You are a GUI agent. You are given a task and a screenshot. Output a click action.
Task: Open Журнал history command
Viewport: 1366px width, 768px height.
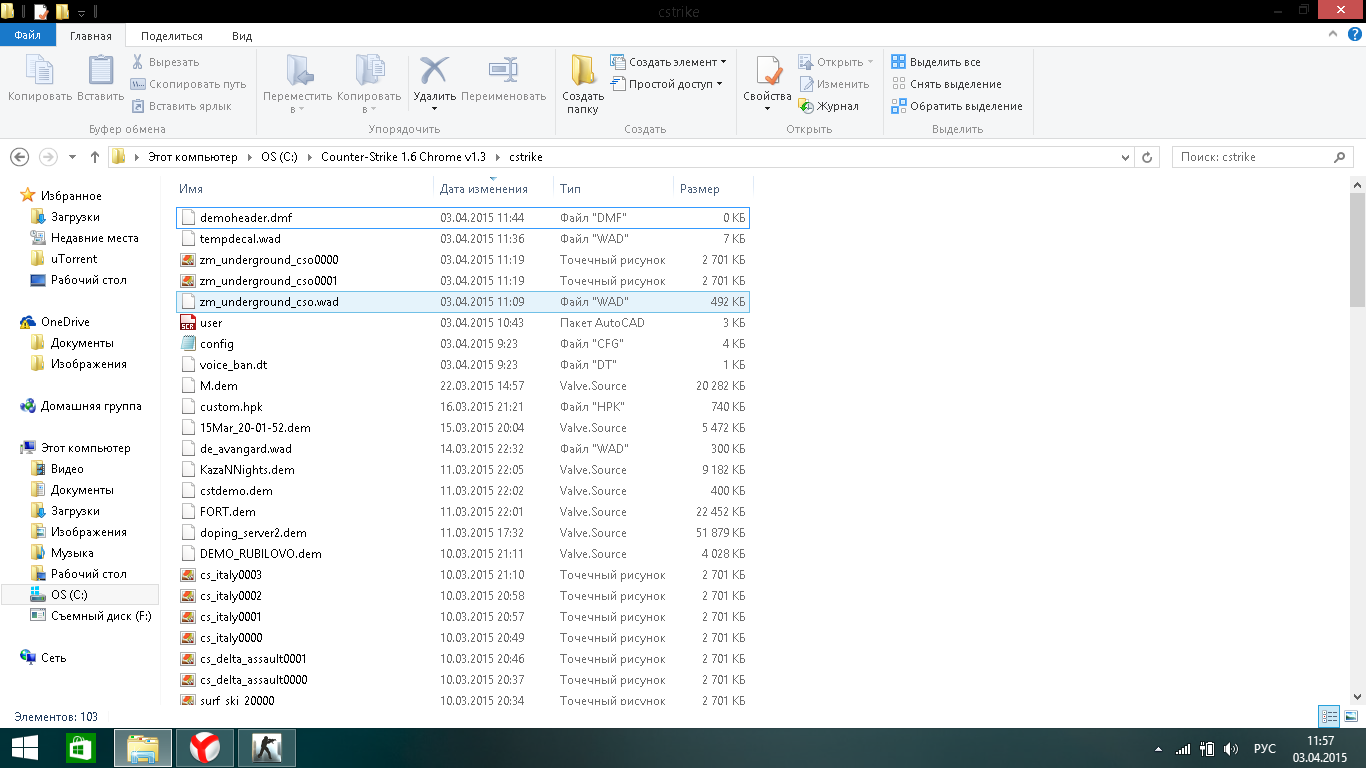828,106
